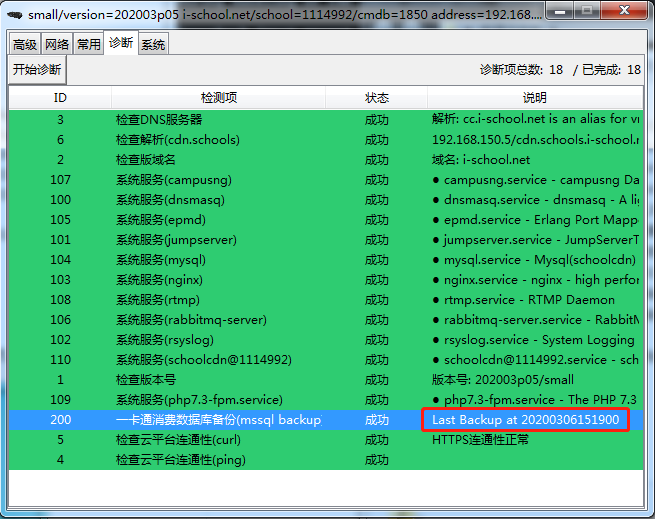Image resolution: width=655 pixels, height=519 pixels.
Task: Open the 网络 tab
Action: (57, 45)
